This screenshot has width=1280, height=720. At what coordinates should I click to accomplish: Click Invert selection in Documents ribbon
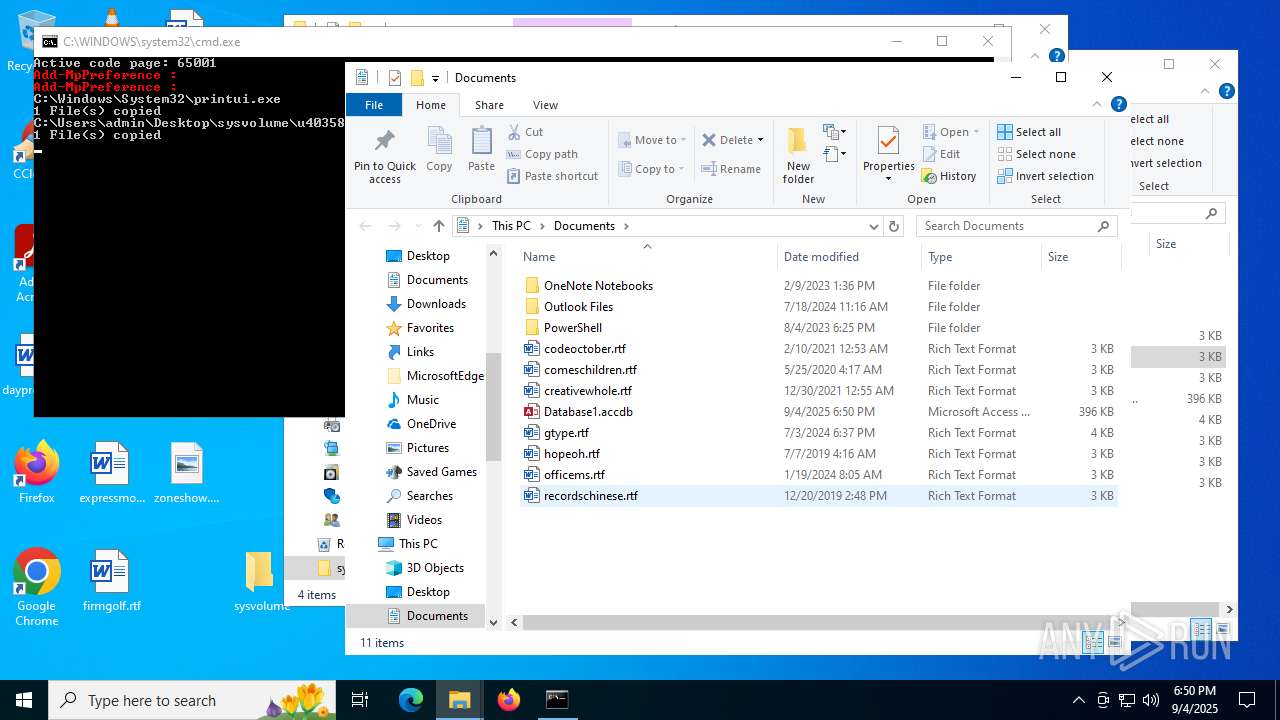(x=1045, y=176)
